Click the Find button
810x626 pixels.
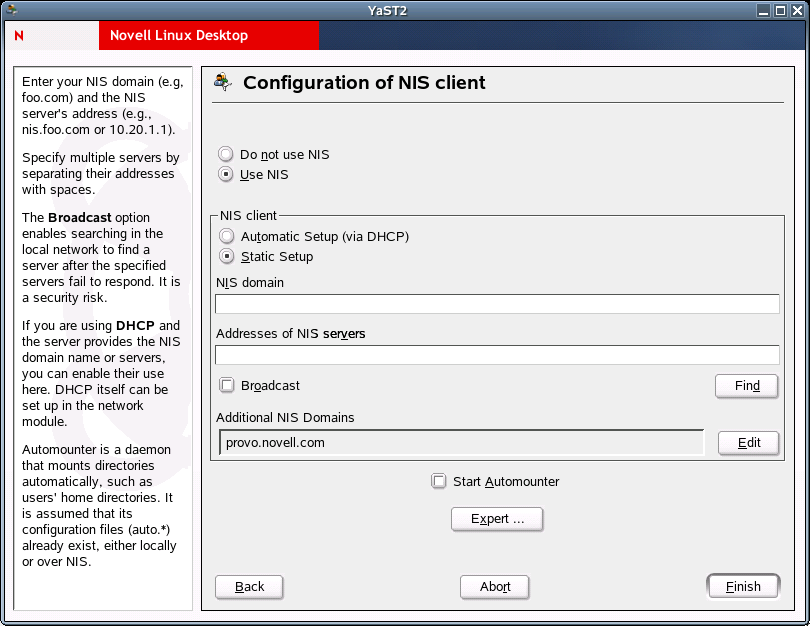click(x=746, y=386)
